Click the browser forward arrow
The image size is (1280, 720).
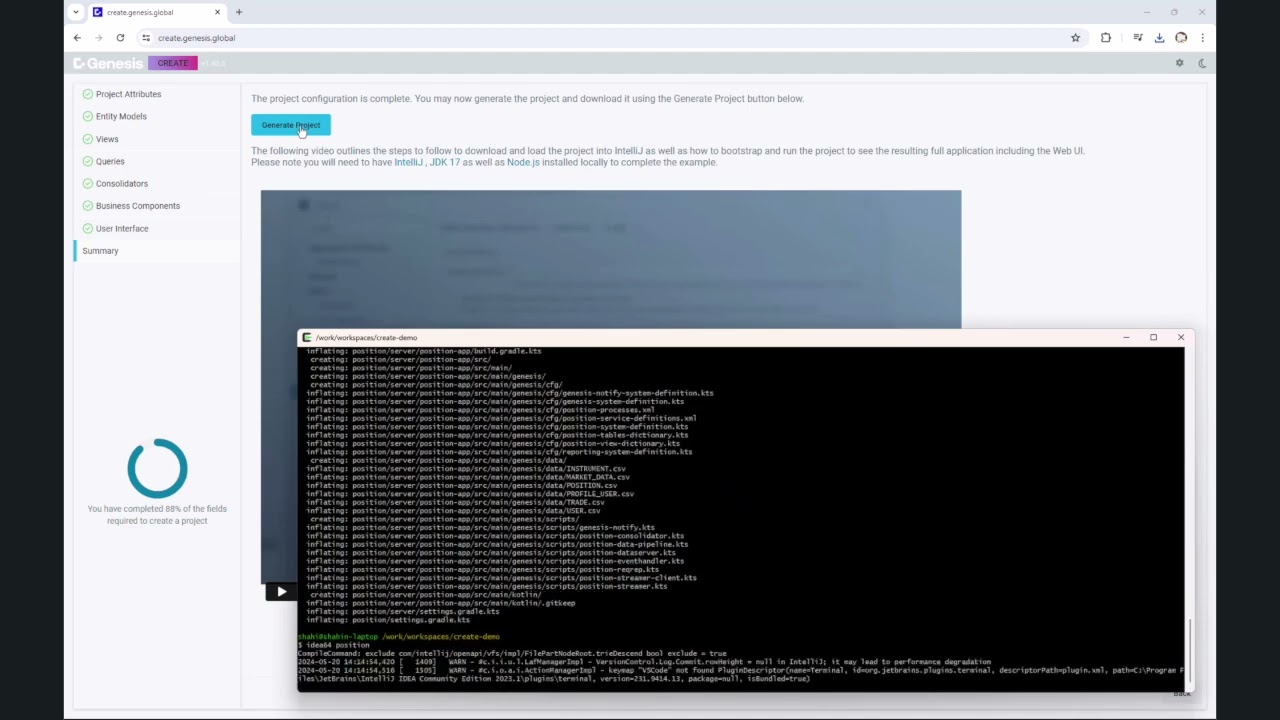point(98,38)
